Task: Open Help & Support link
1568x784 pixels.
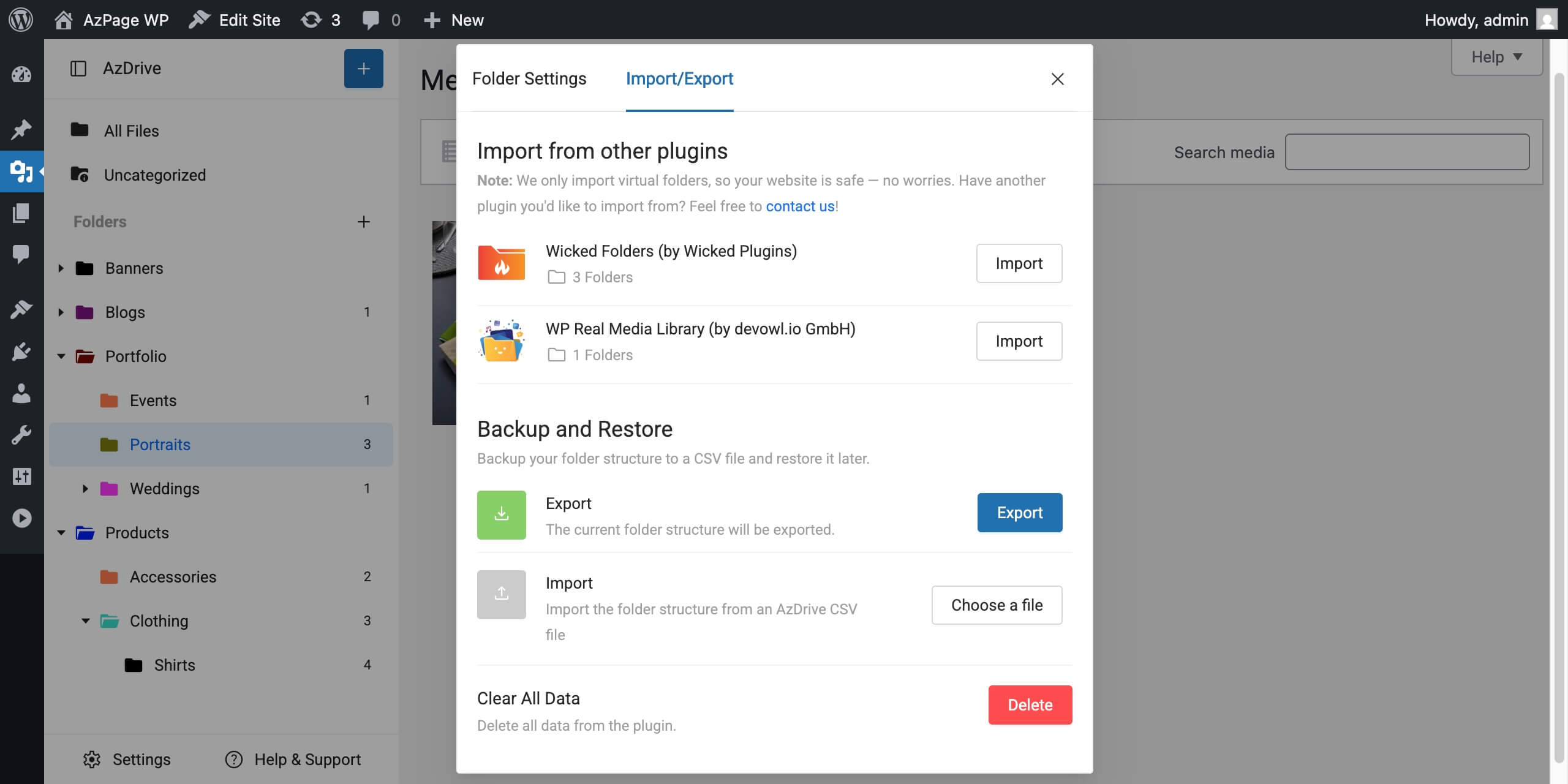Action: [x=293, y=759]
